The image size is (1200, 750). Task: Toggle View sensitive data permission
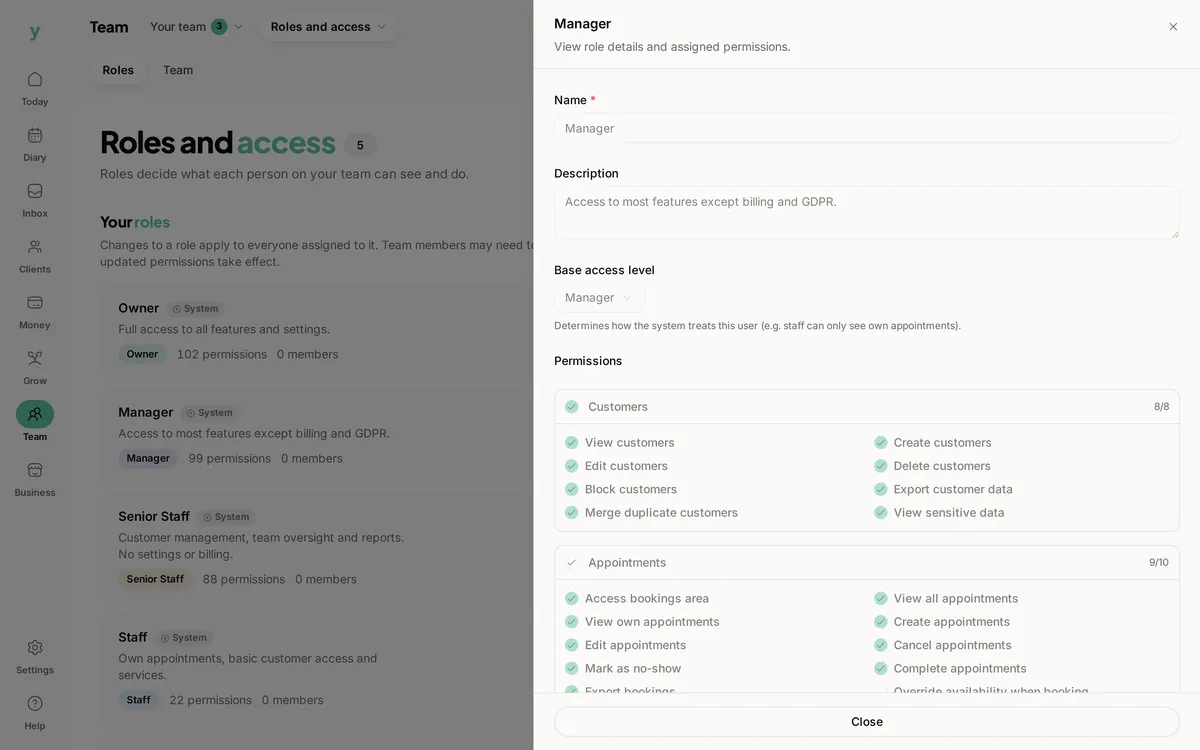[881, 513]
